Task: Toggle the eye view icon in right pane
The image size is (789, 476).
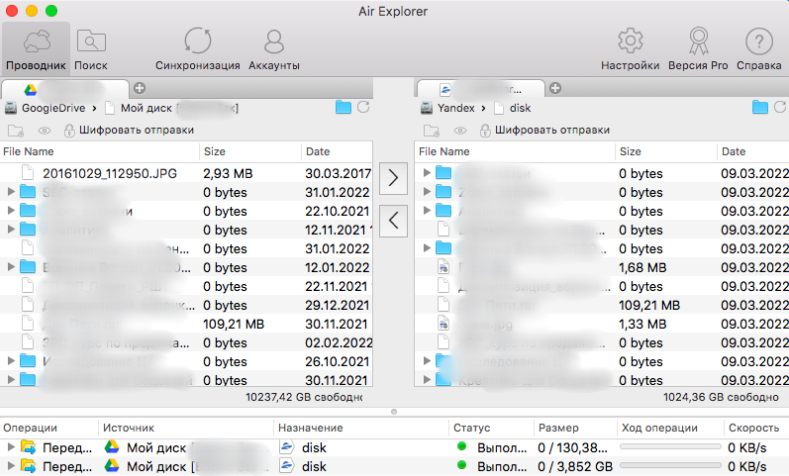Action: point(460,131)
